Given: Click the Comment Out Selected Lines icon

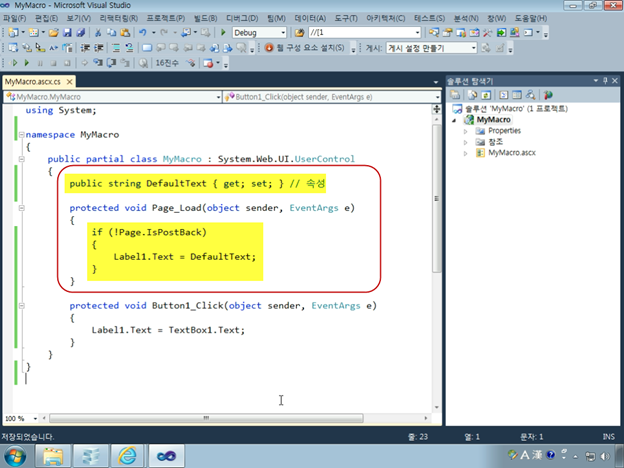Looking at the screenshot, I should [x=116, y=48].
